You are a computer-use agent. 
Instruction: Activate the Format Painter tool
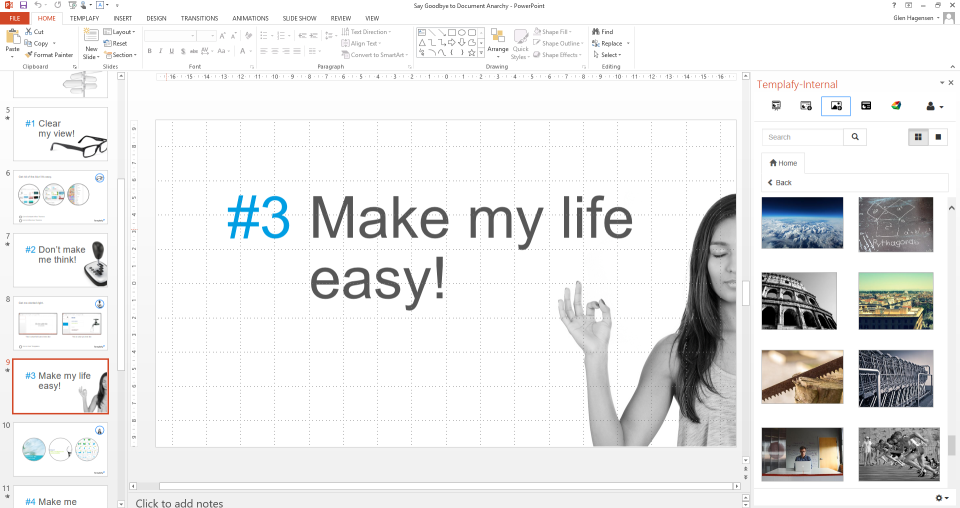(x=49, y=54)
